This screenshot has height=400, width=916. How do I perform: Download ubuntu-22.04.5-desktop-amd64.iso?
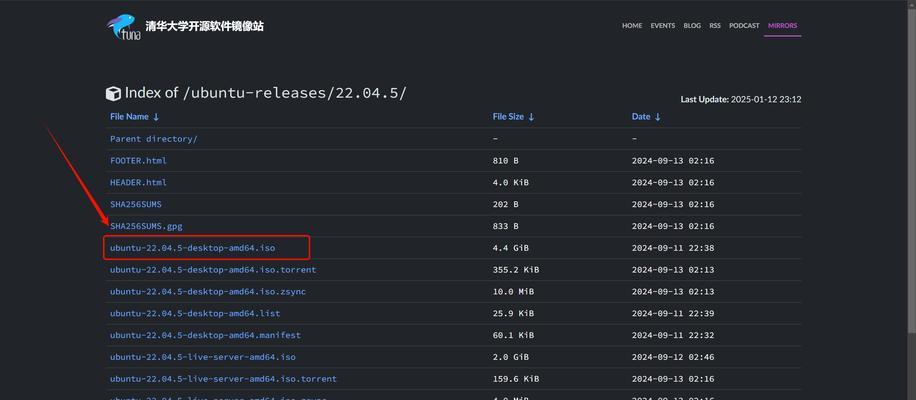click(192, 248)
